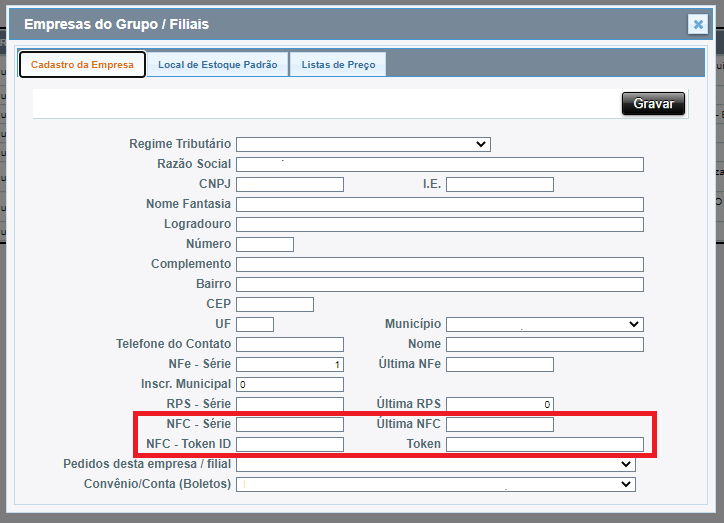Close the Empresas do Grupo dialog

coord(698,25)
